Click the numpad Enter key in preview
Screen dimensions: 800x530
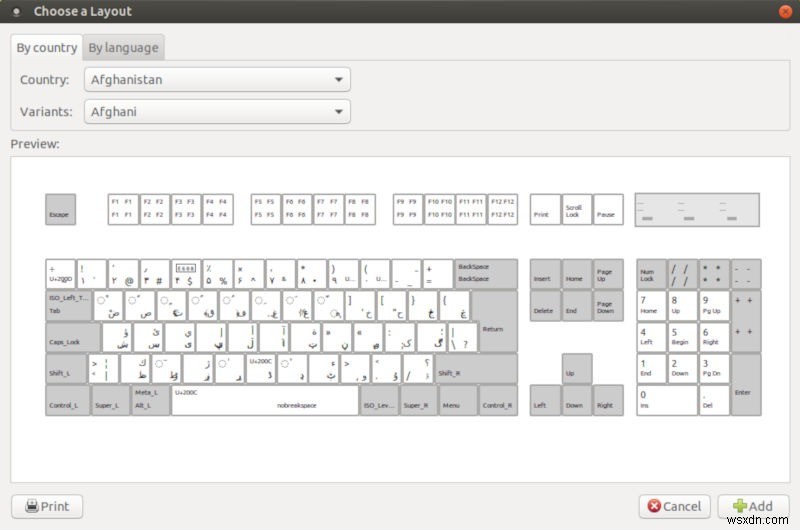[x=746, y=385]
